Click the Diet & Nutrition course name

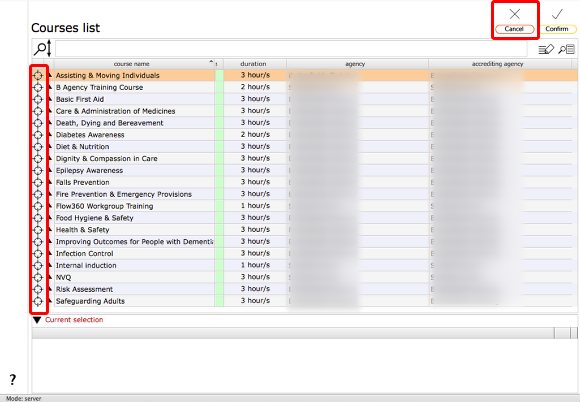(x=82, y=146)
